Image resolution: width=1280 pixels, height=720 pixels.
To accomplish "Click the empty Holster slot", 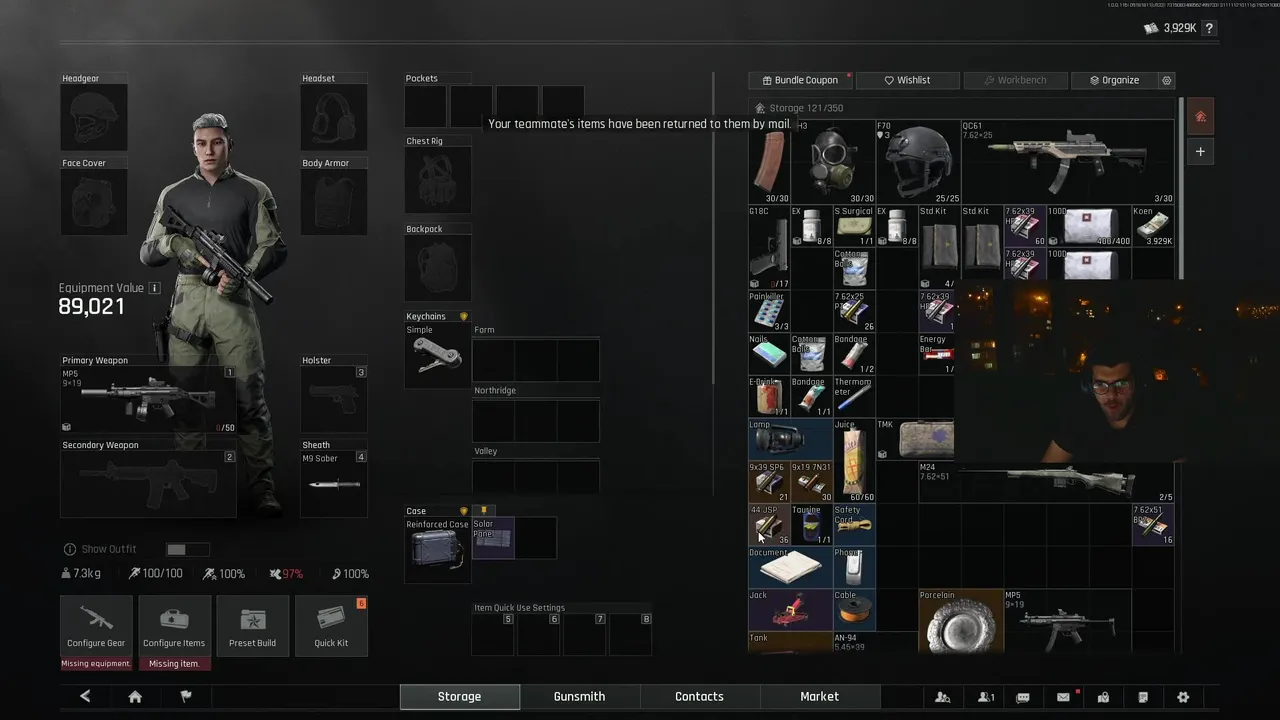I will pyautogui.click(x=334, y=400).
